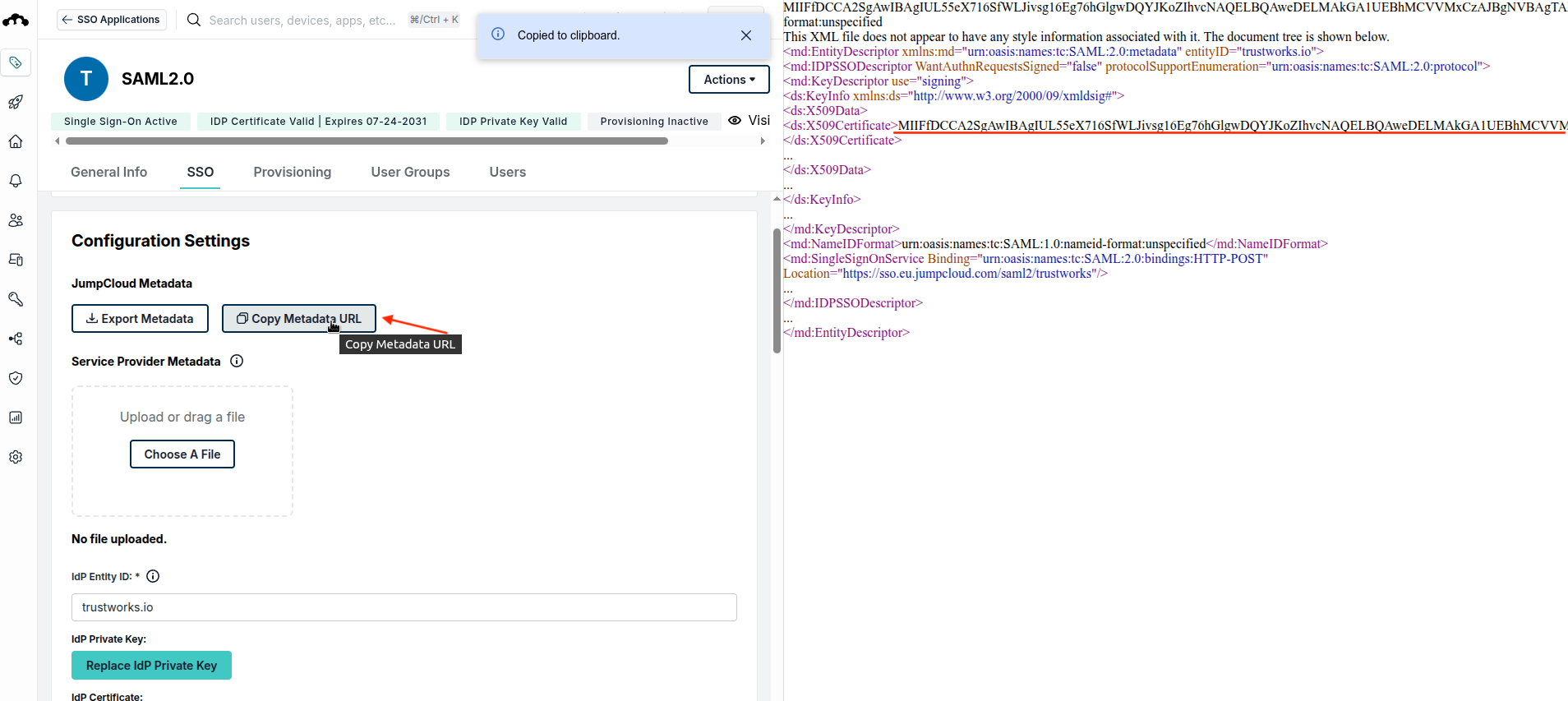Viewport: 1568px width, 701px height.
Task: Click the Provisioning Inactive status badge
Action: tap(654, 122)
